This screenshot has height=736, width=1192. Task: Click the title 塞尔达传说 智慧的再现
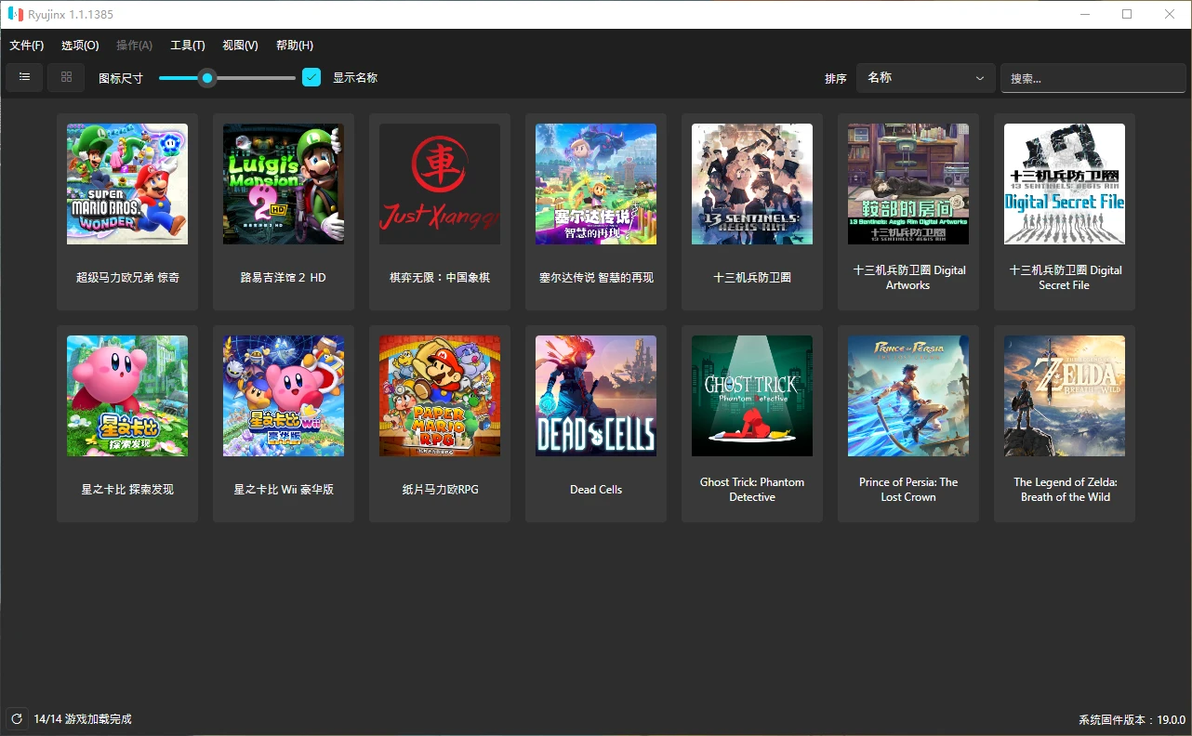(x=596, y=278)
